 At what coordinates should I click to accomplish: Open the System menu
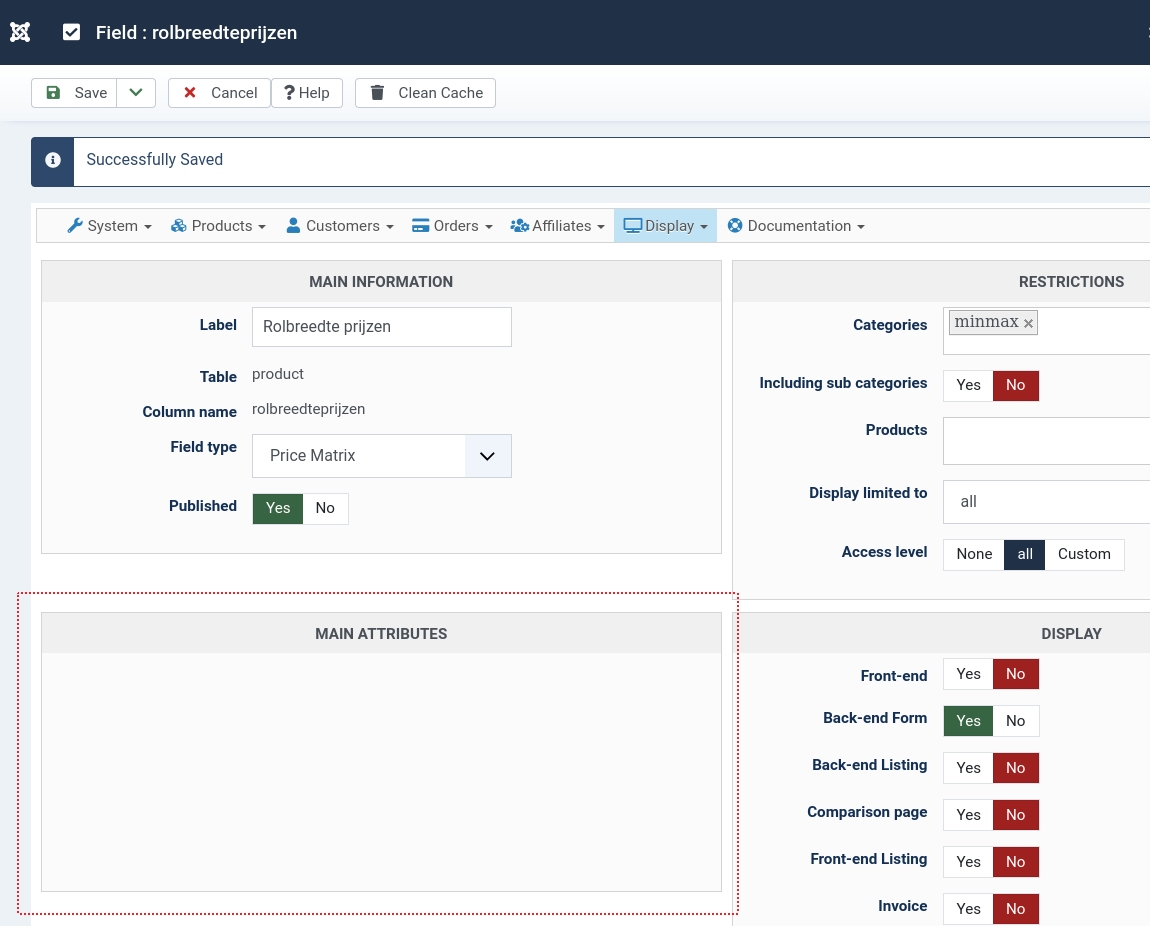109,226
